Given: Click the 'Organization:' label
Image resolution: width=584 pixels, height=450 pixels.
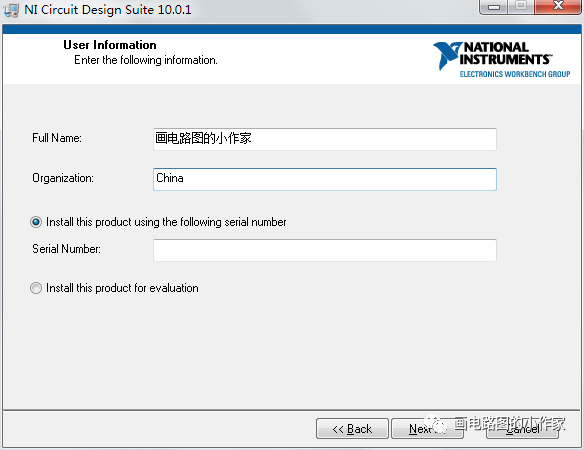Looking at the screenshot, I should (x=63, y=178).
